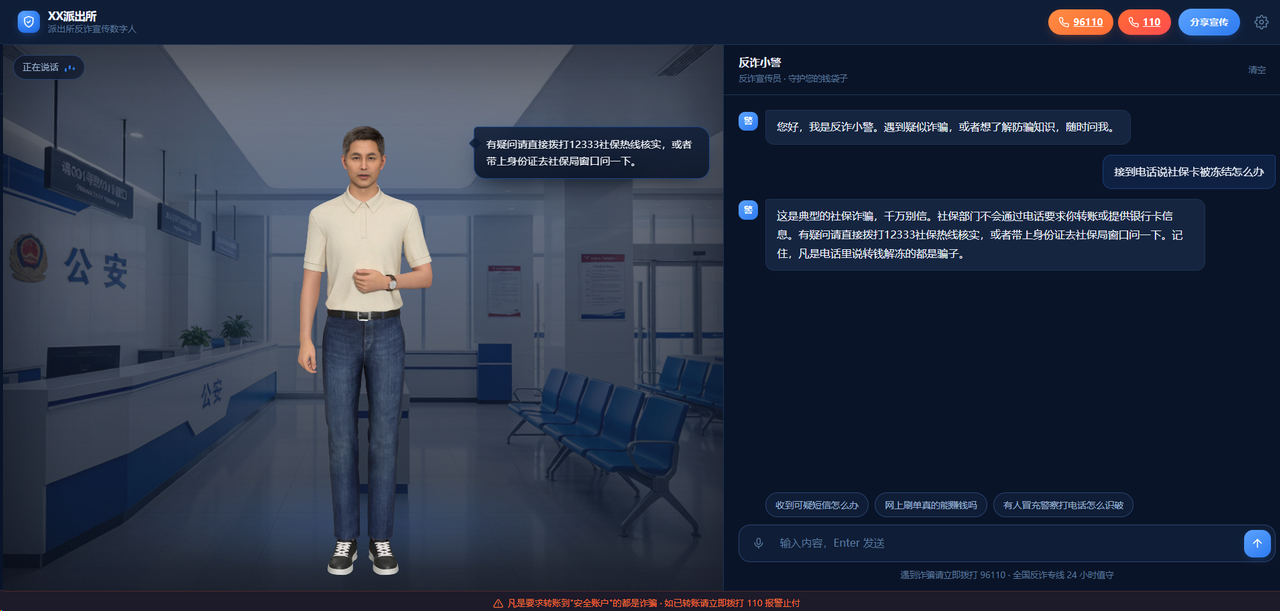Click 清空 to clear the chat
The width and height of the screenshot is (1280, 611).
tap(1256, 70)
